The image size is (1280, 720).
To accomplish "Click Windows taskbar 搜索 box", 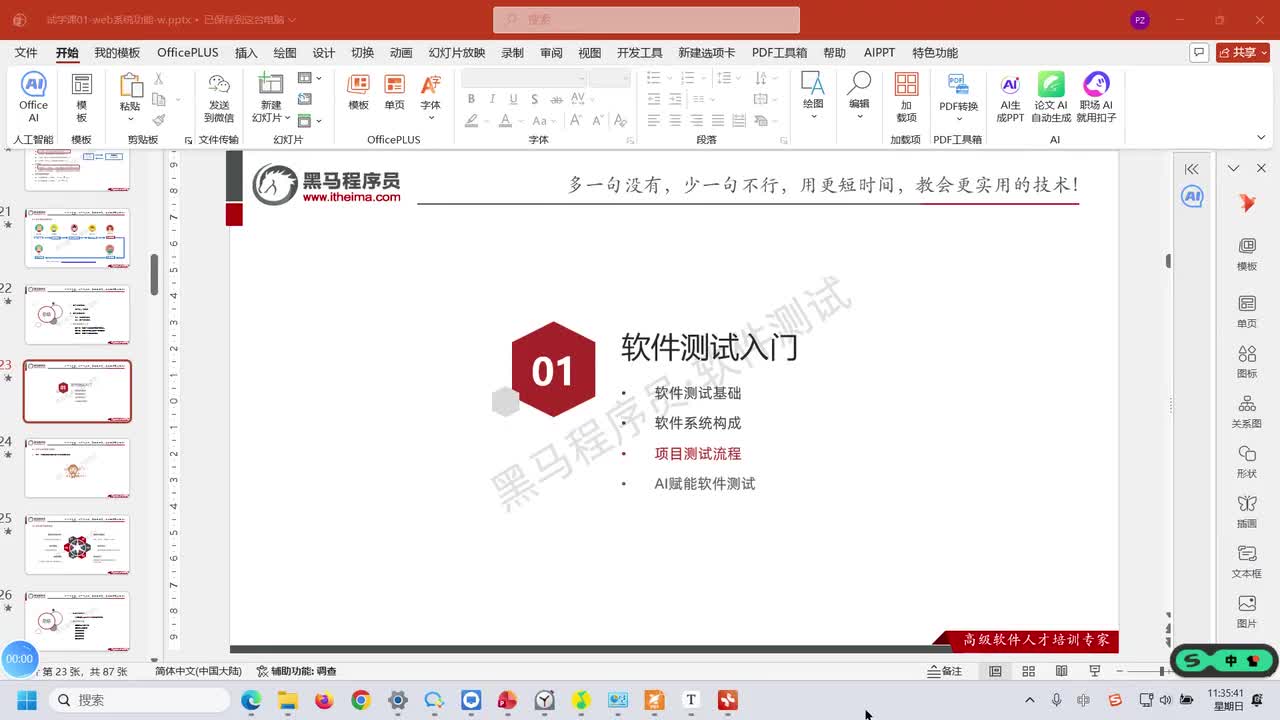I will 138,700.
